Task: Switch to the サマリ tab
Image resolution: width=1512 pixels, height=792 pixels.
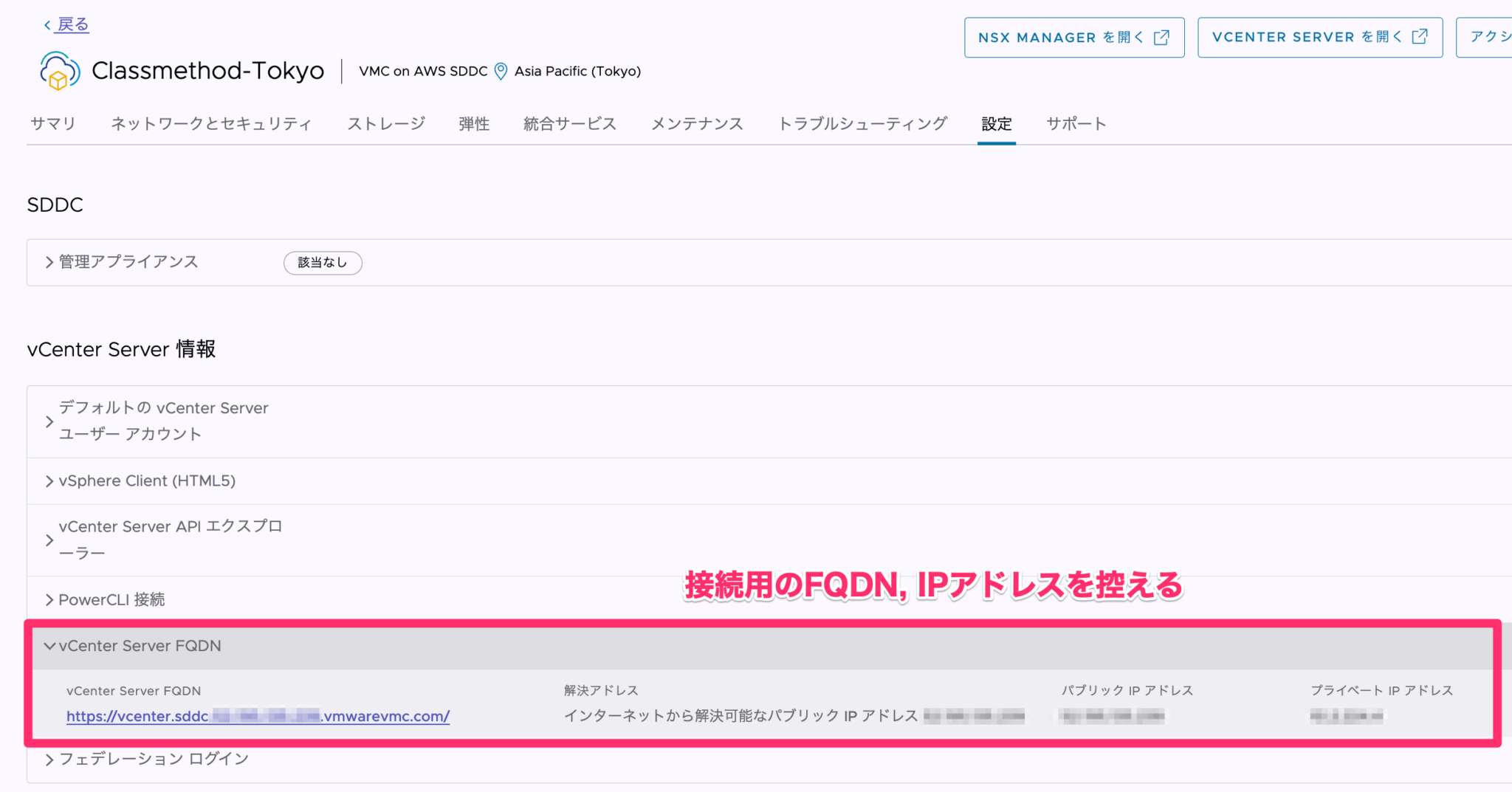Action: tap(52, 124)
